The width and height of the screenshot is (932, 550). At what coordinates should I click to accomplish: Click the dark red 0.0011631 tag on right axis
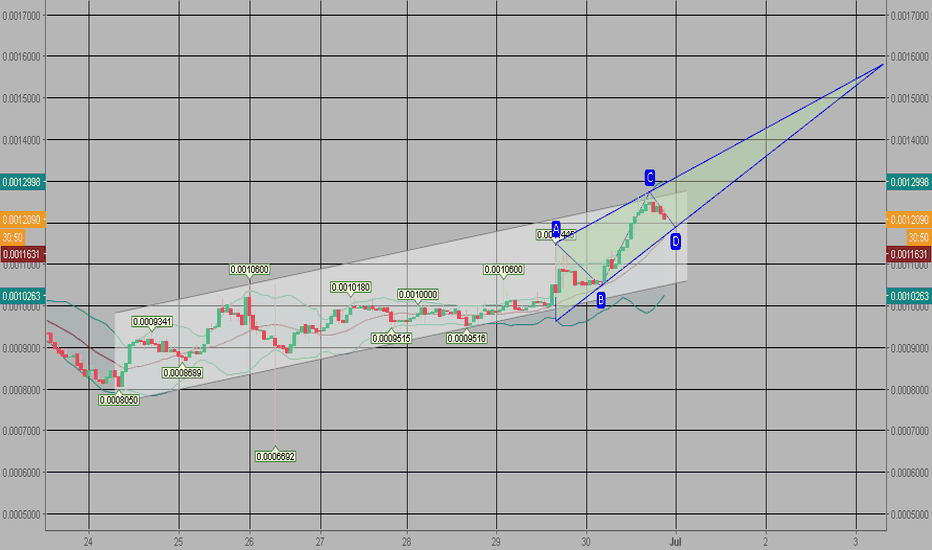point(909,254)
